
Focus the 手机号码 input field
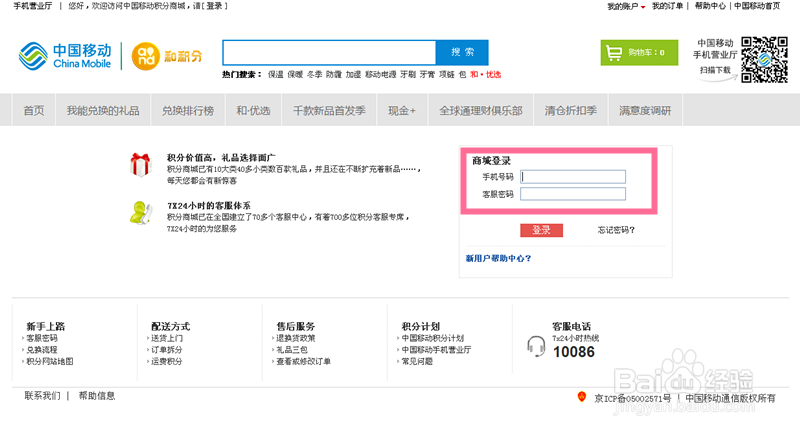573,177
